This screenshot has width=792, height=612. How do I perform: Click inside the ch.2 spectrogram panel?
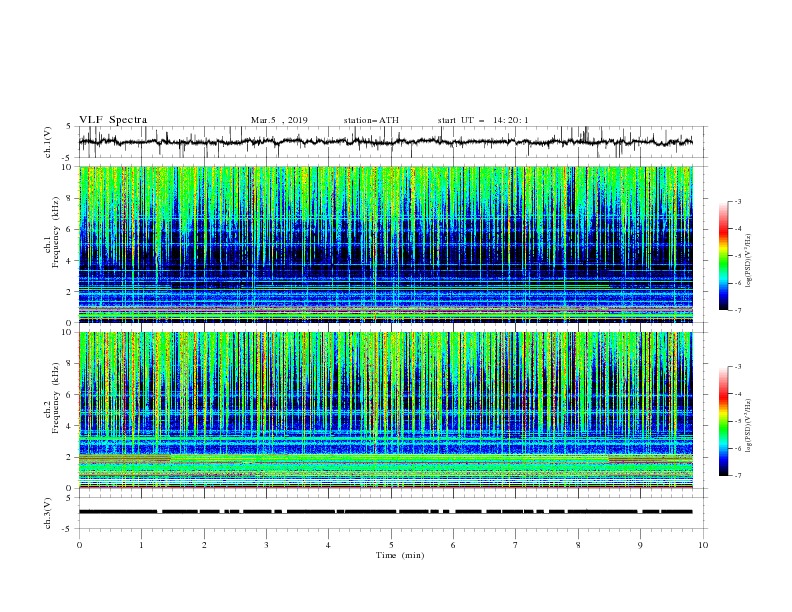386,410
